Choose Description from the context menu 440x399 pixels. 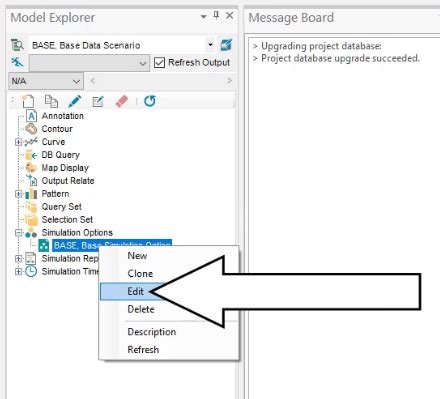[152, 332]
